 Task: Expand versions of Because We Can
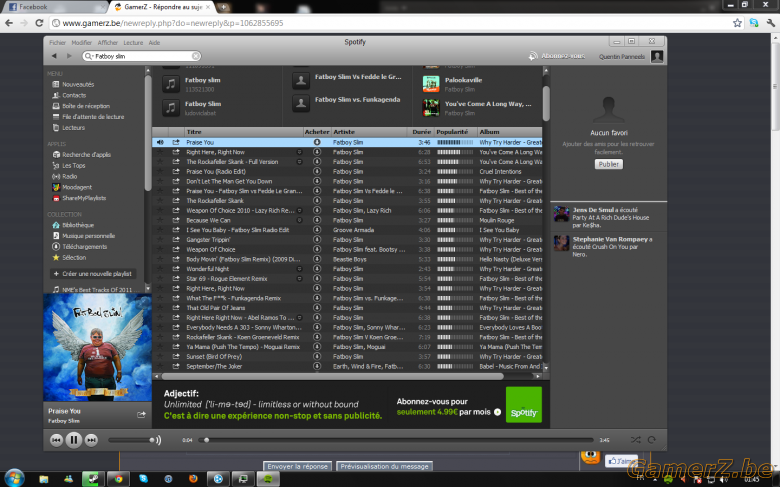[x=299, y=220]
